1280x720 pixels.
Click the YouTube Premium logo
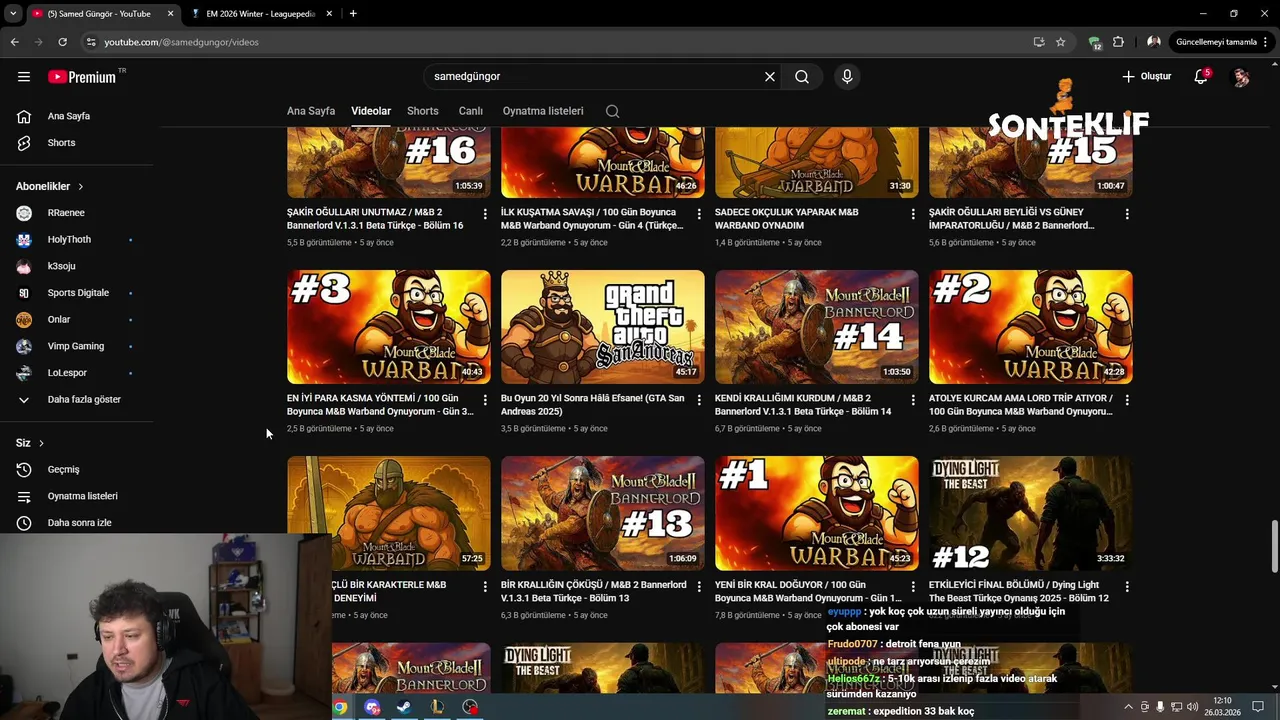pos(82,77)
